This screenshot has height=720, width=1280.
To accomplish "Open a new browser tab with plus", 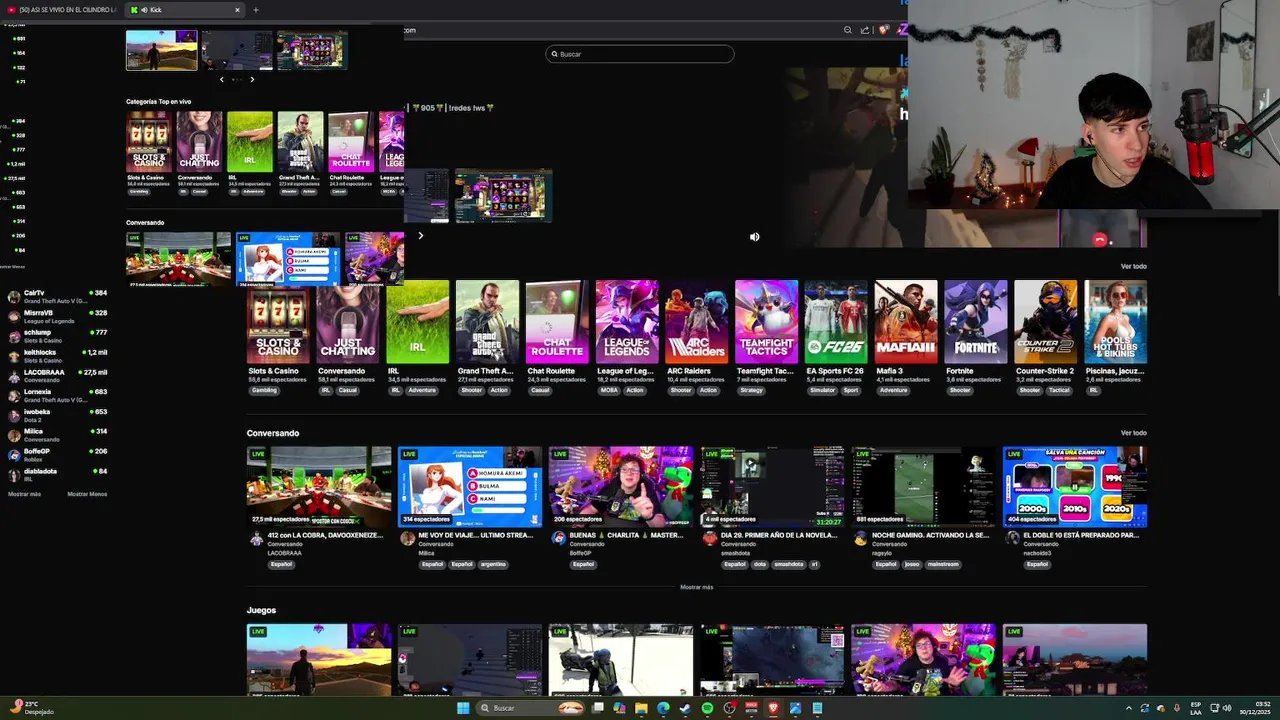I will (x=256, y=10).
